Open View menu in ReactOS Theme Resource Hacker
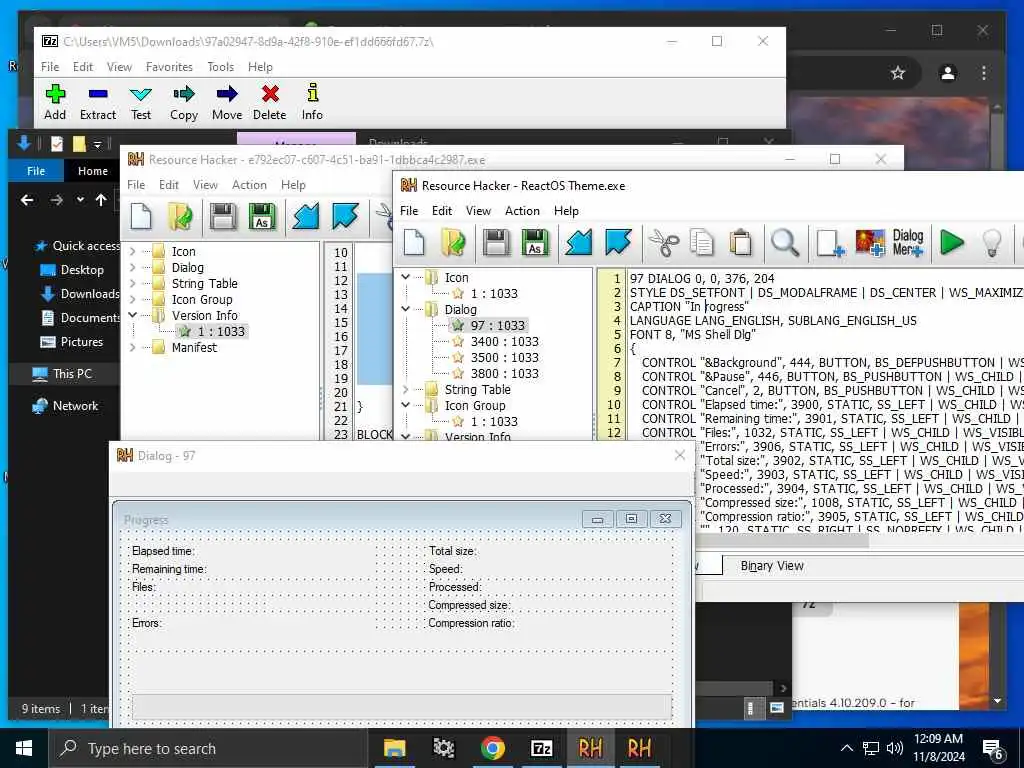 [478, 210]
